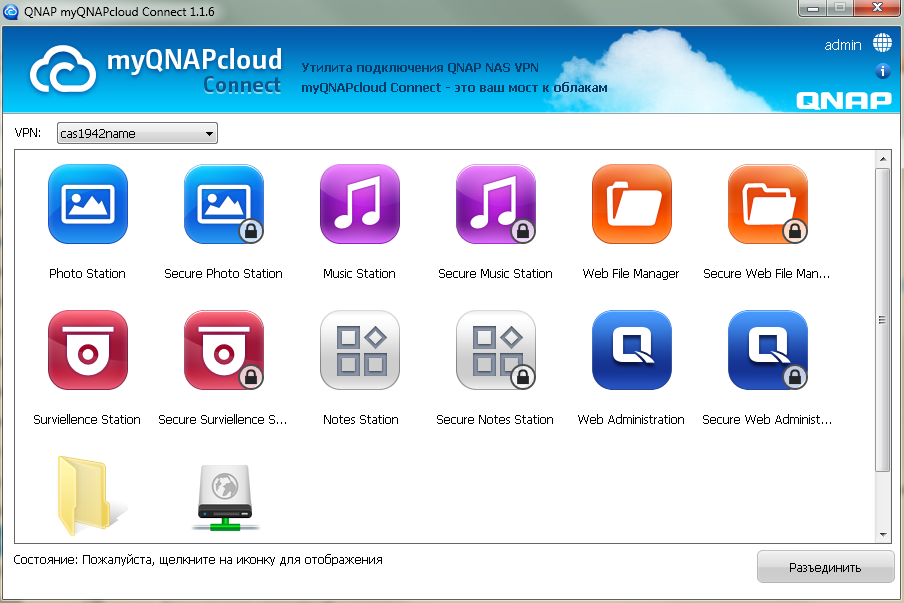Open Secure Web File Manager icon
Image resolution: width=904 pixels, height=603 pixels.
pyautogui.click(x=768, y=204)
